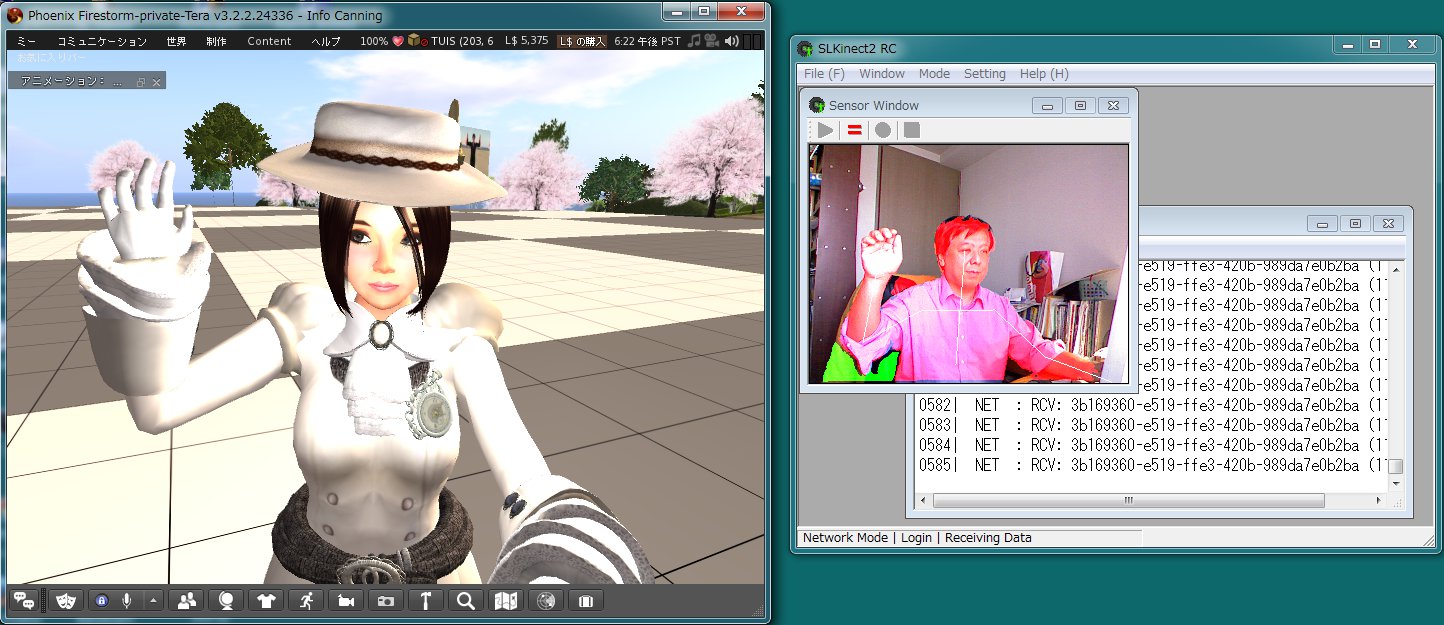
Task: Open the コミュニケーション menu
Action: coord(102,41)
